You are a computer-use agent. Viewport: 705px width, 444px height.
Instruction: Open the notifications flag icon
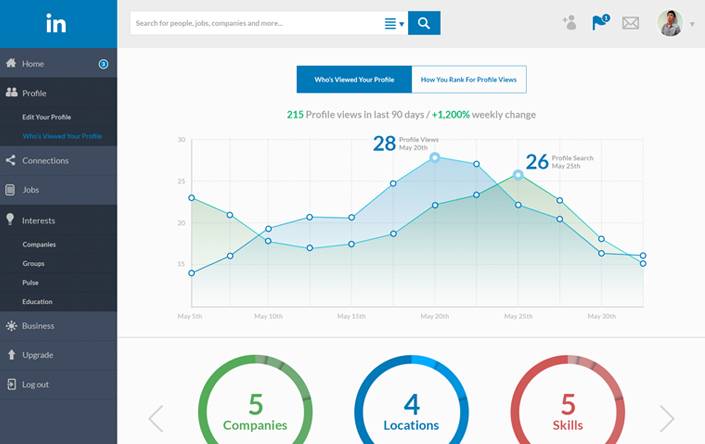pos(600,22)
